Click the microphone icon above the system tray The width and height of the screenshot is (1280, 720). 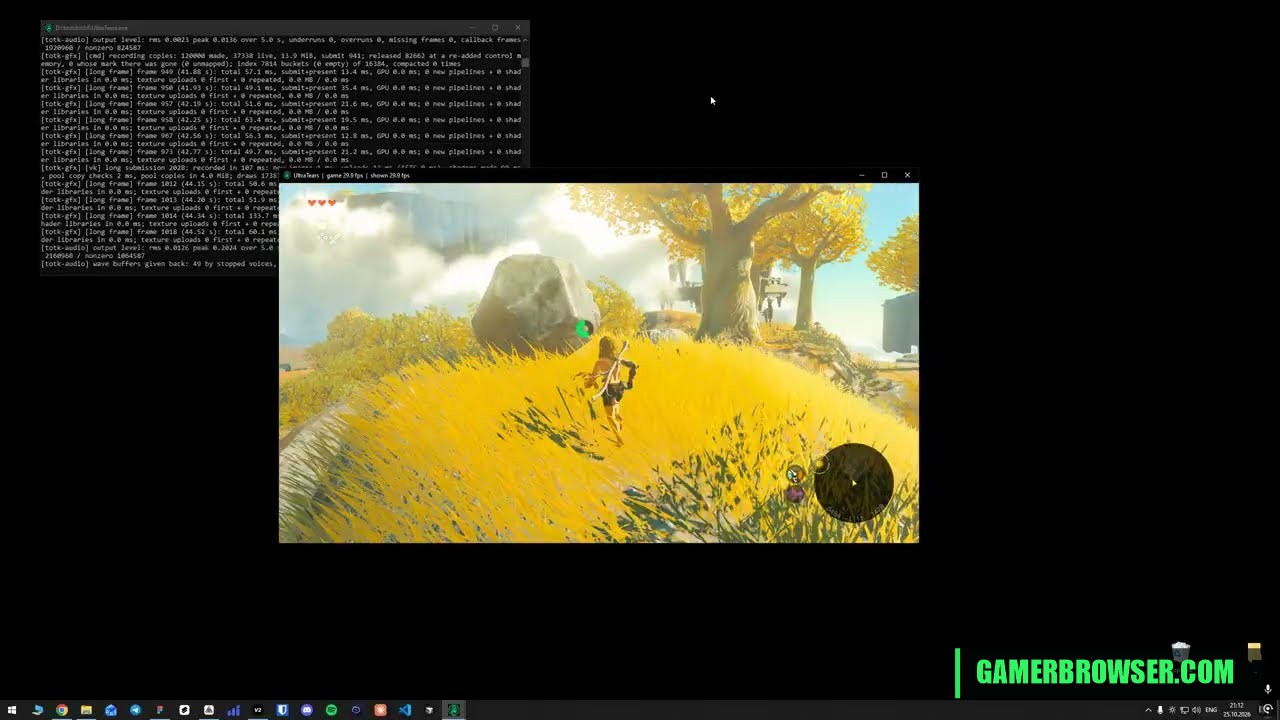1268,689
